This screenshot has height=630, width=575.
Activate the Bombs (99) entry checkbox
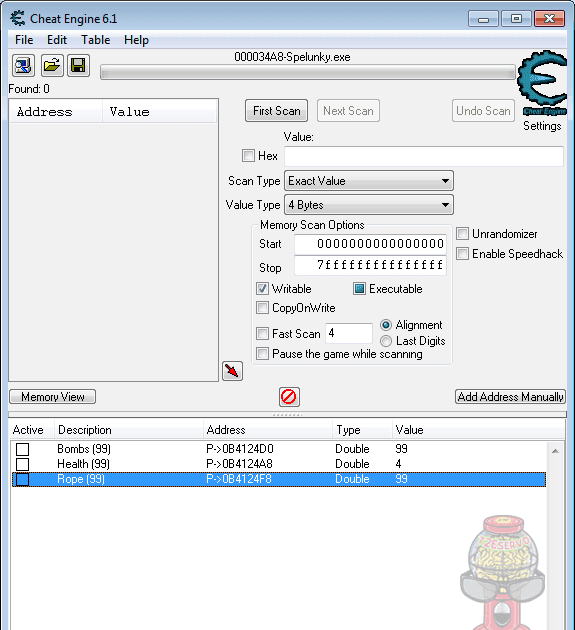[23, 449]
